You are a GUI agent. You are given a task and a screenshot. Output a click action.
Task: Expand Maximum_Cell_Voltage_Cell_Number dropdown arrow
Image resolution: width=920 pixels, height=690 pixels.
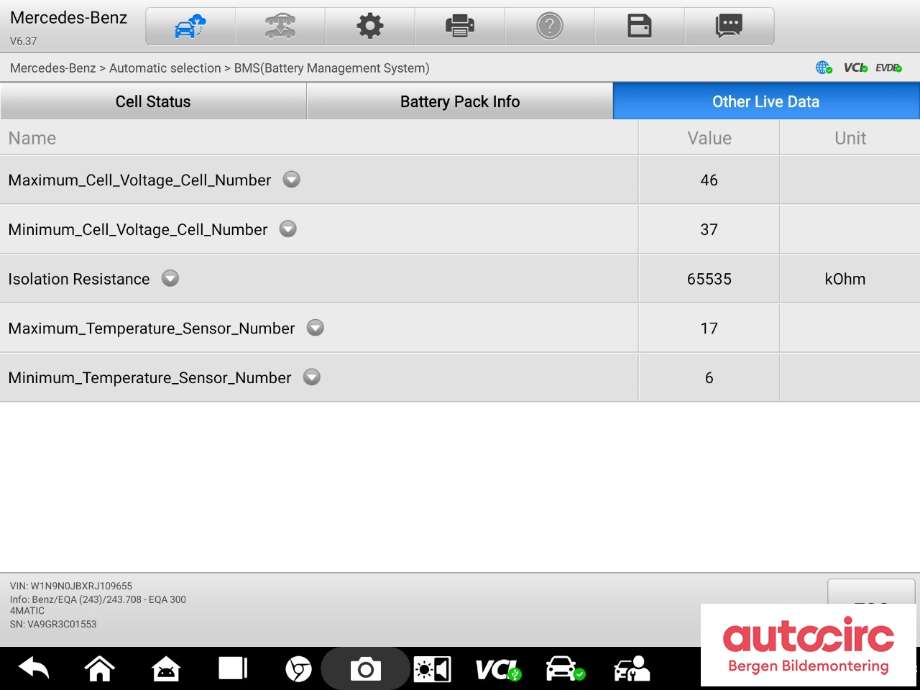click(x=292, y=179)
